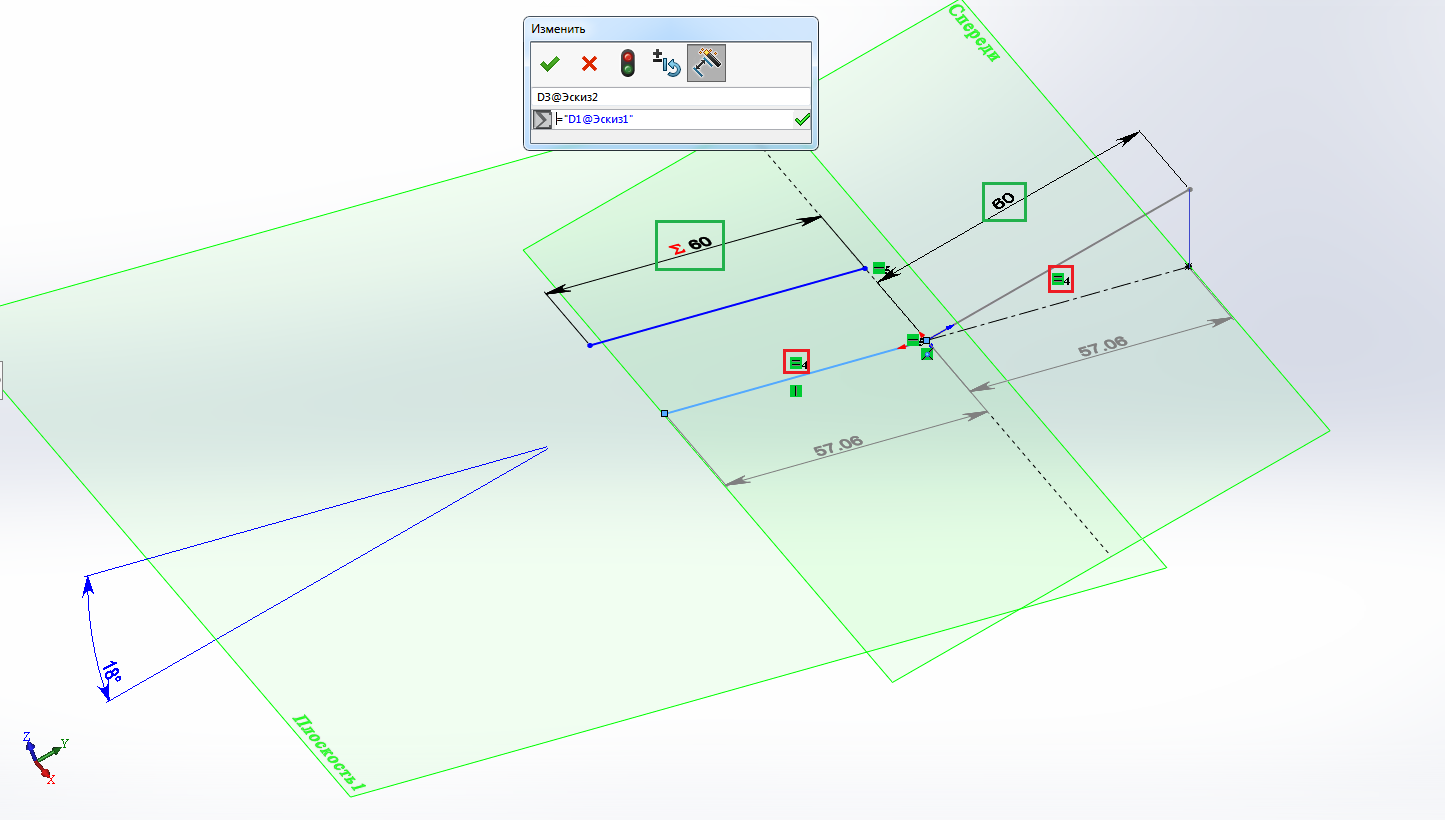Select the dark blue sketch line
This screenshot has width=1445, height=820.
tap(727, 307)
